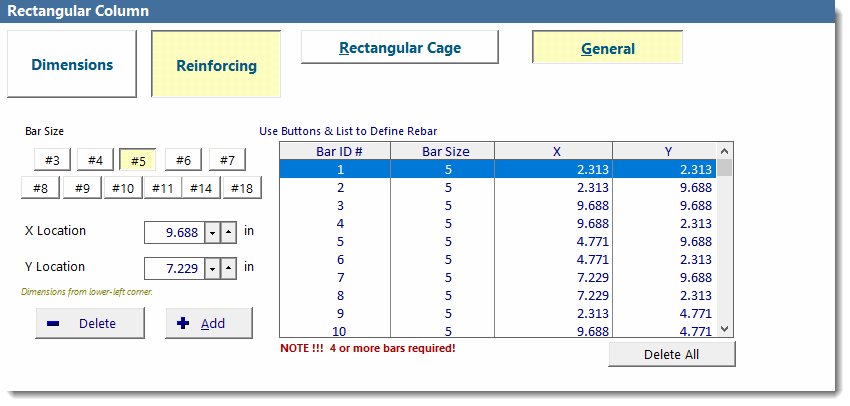Open the Reinforcing tab
Viewport: 850px width, 406px height.
(x=216, y=66)
